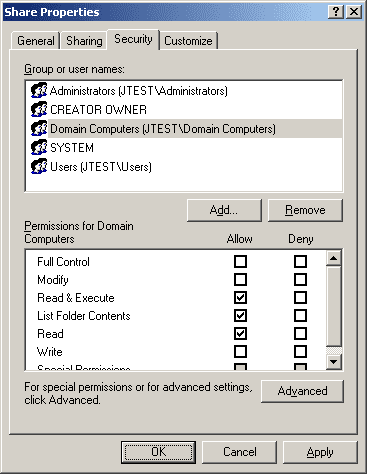Open the Sharing tab
This screenshot has width=367, height=474.
(84, 41)
